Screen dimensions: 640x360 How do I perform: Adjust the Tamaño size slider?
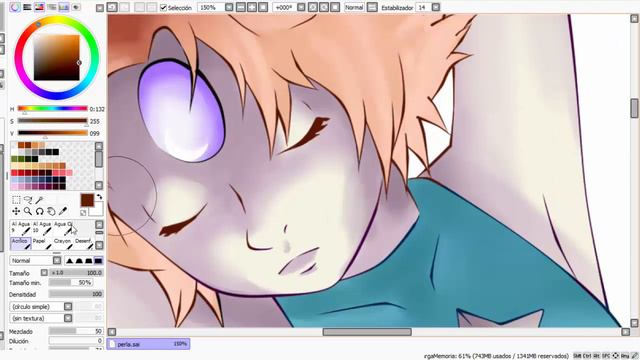click(x=76, y=272)
